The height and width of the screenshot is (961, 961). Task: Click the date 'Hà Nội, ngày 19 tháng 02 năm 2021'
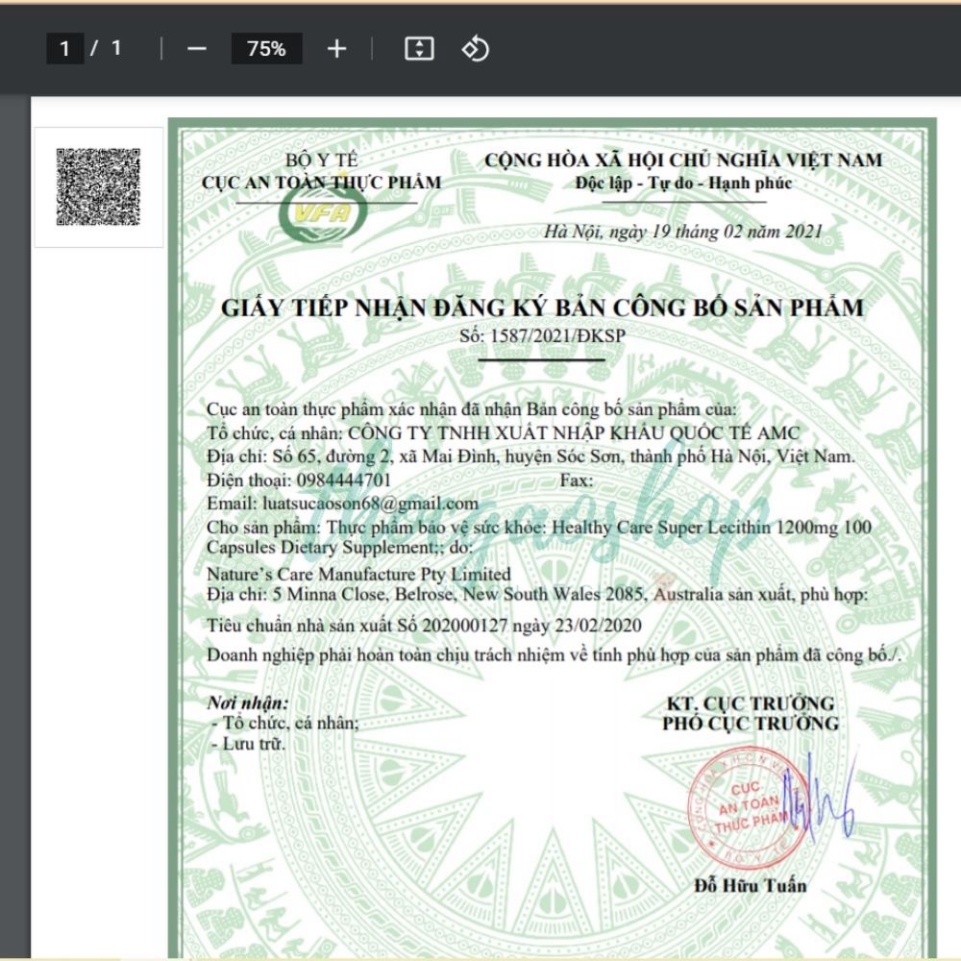click(683, 232)
